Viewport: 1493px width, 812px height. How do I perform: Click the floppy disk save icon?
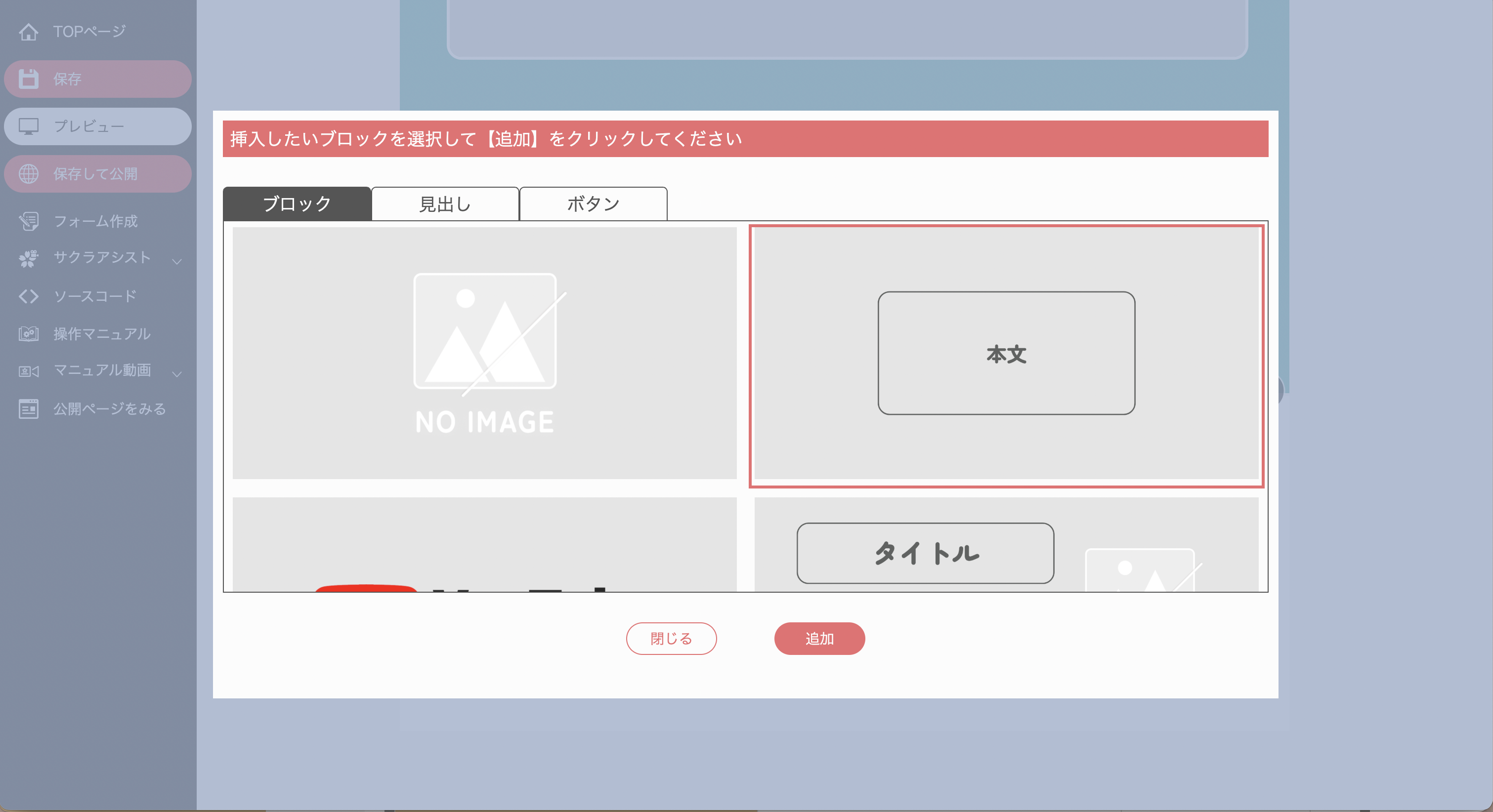28,79
